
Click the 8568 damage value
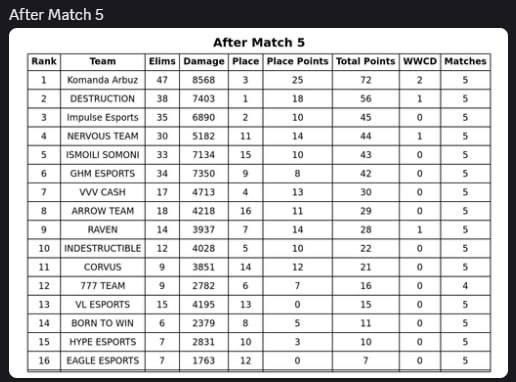204,80
